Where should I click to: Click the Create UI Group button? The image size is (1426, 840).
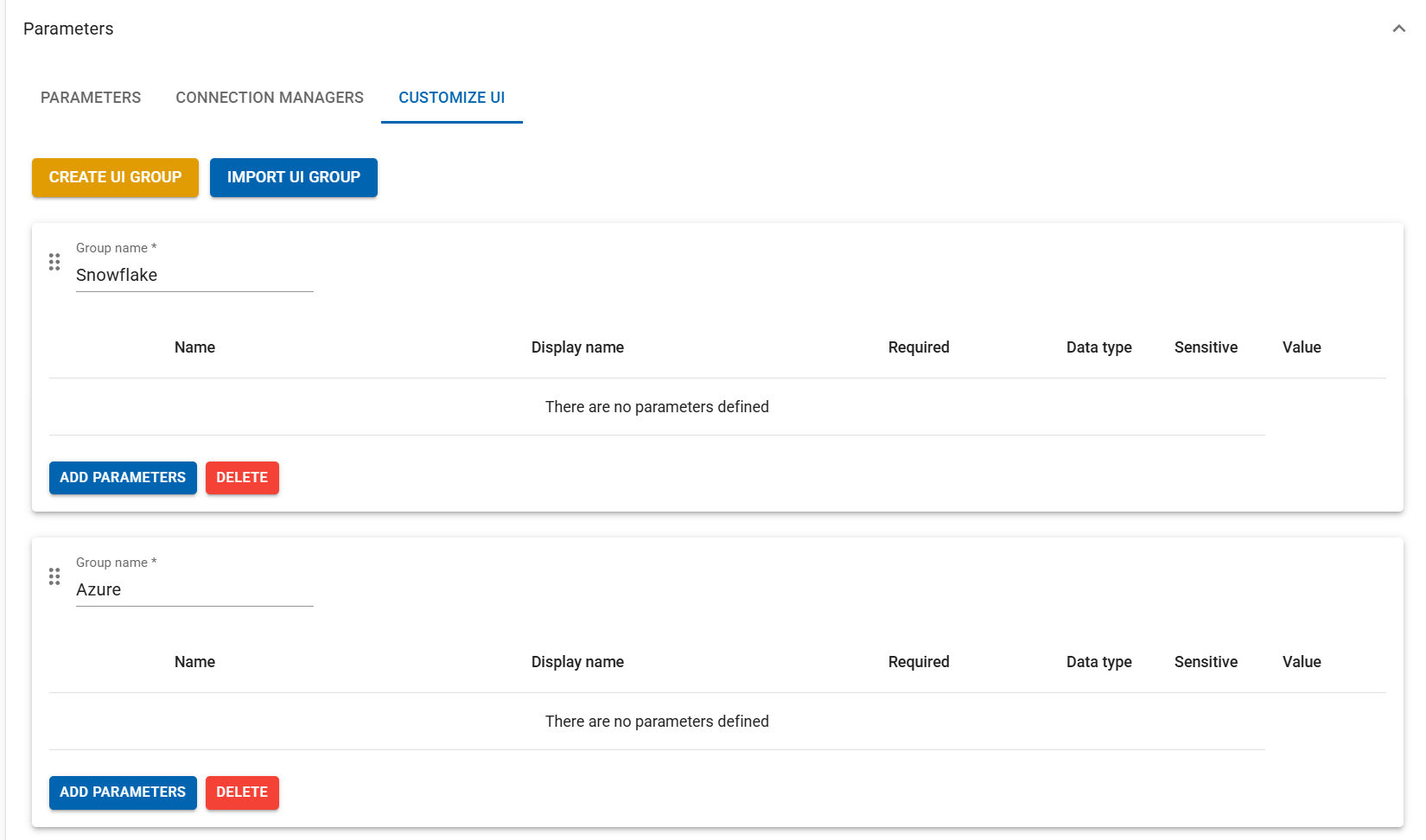[115, 177]
